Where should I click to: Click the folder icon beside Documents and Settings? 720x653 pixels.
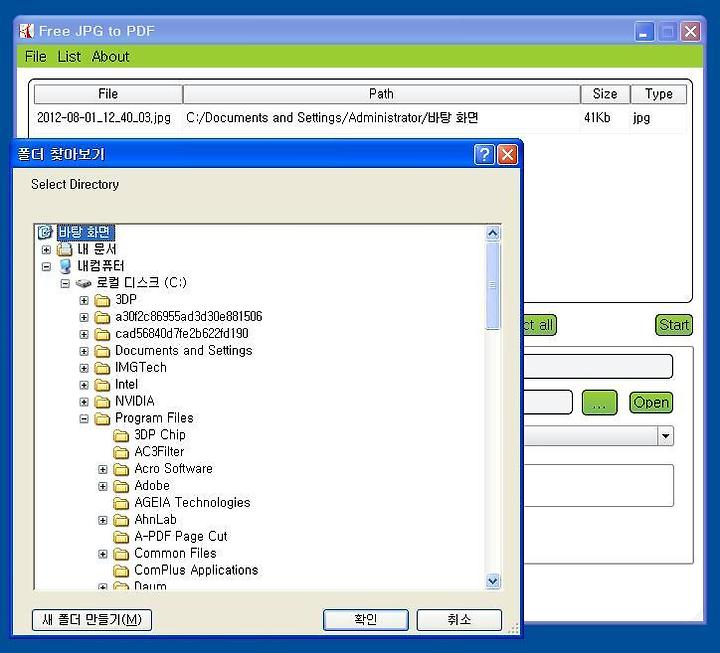(x=102, y=351)
